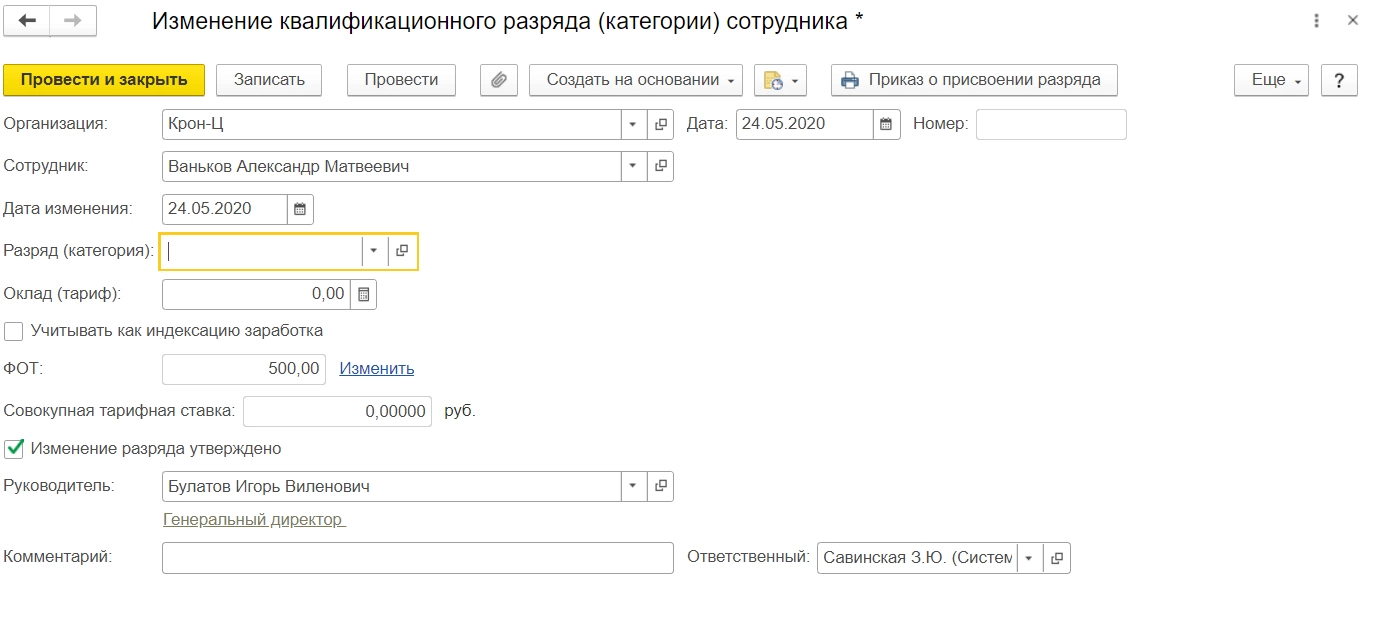This screenshot has width=1381, height=635.
Task: Click into the Комментарий text field
Action: (417, 558)
